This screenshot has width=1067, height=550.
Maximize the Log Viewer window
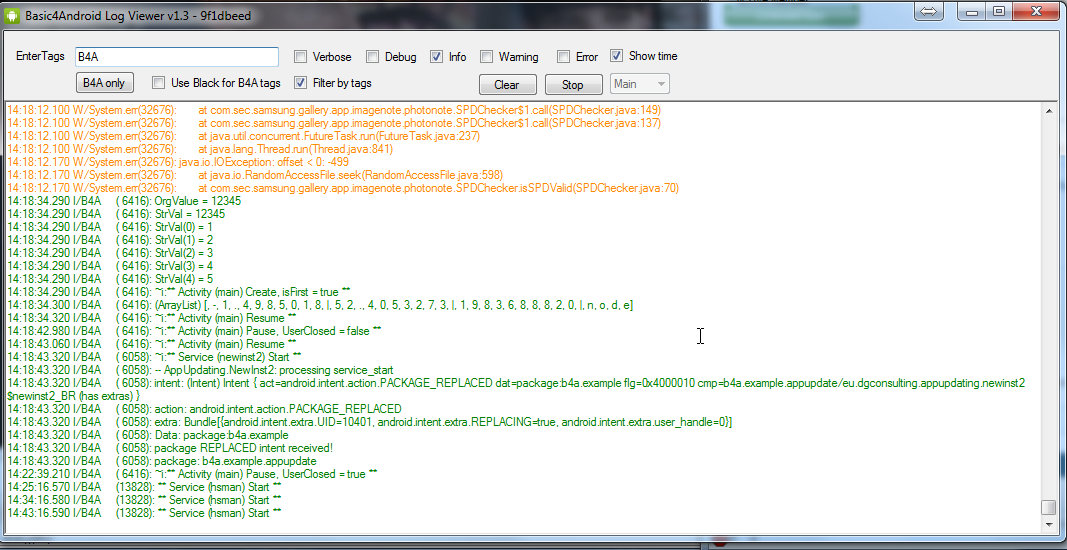coord(998,11)
